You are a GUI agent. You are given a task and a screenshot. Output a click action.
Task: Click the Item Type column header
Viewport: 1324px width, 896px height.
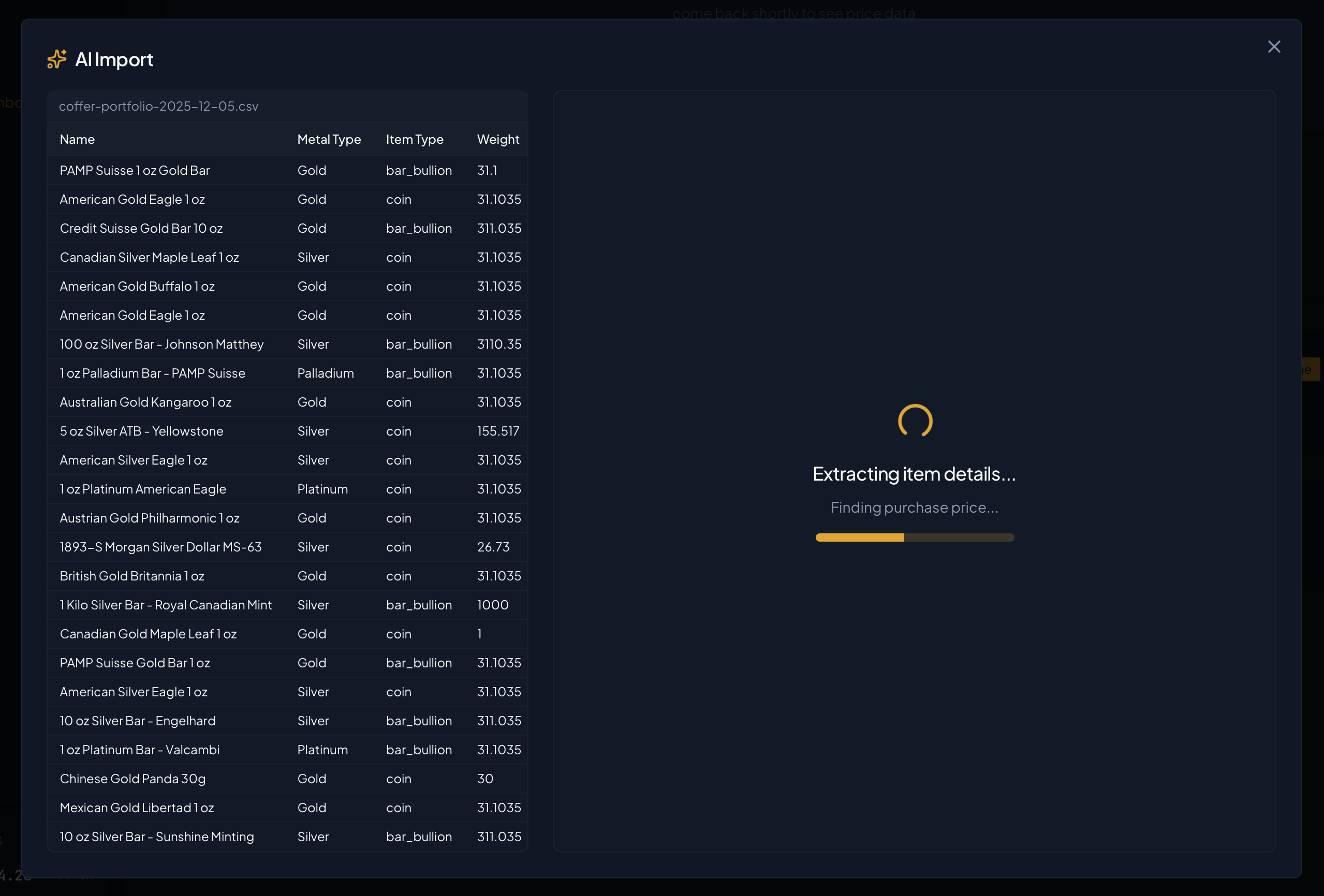(x=415, y=139)
